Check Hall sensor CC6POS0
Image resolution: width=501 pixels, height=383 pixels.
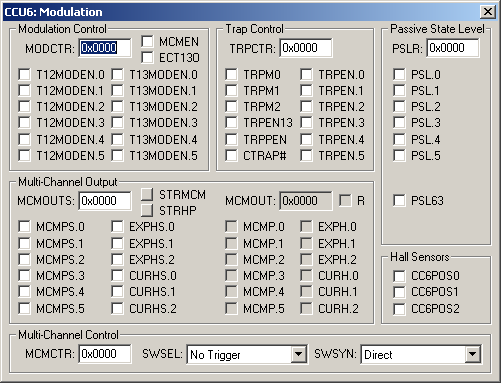pos(399,276)
